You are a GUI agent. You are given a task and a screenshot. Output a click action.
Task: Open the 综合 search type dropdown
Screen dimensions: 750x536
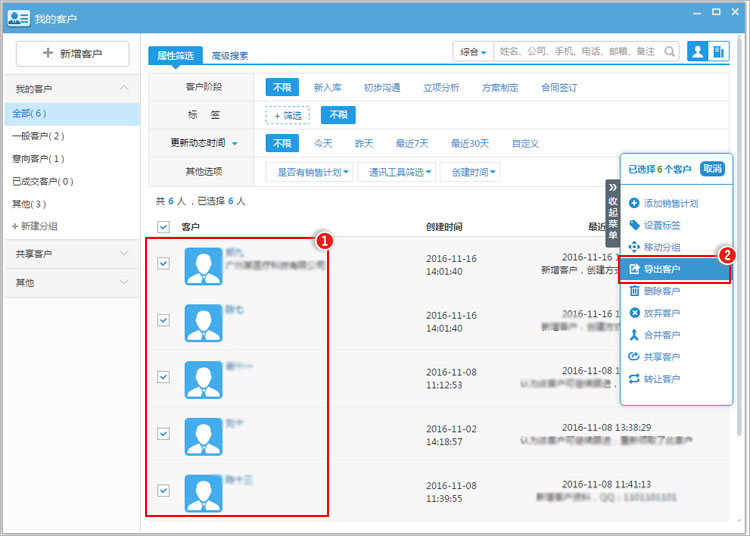tap(473, 52)
